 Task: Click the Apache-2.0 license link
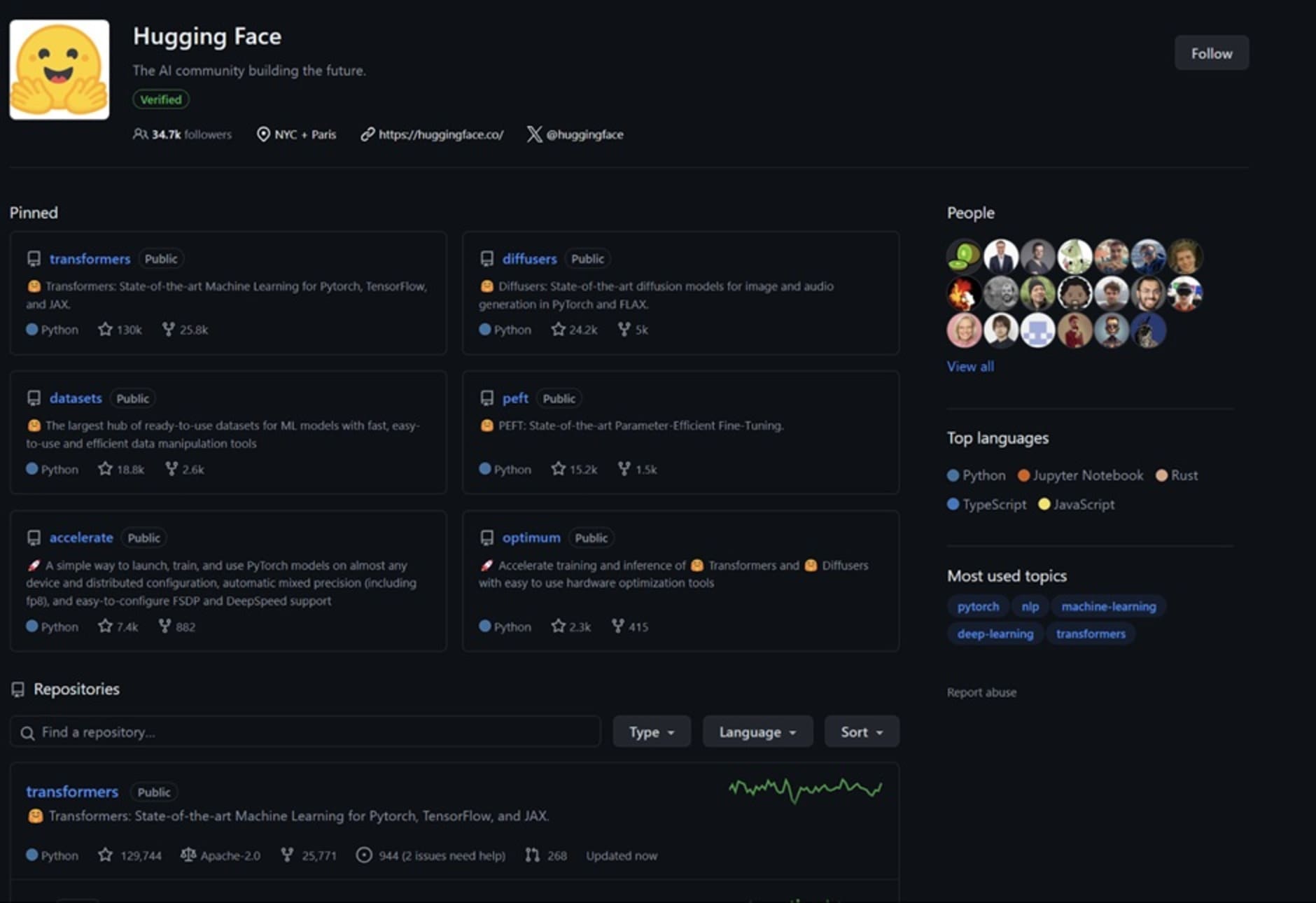[x=230, y=855]
